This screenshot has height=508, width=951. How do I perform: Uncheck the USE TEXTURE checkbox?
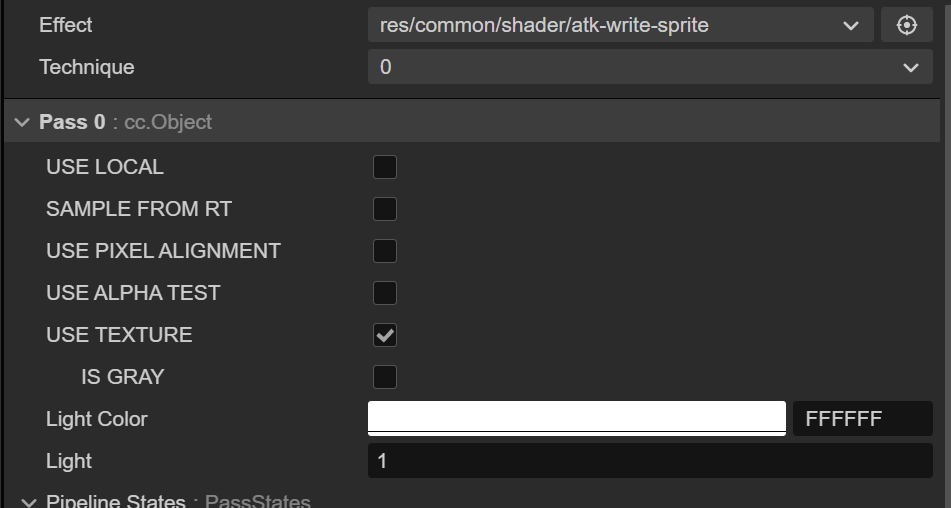pyautogui.click(x=385, y=335)
